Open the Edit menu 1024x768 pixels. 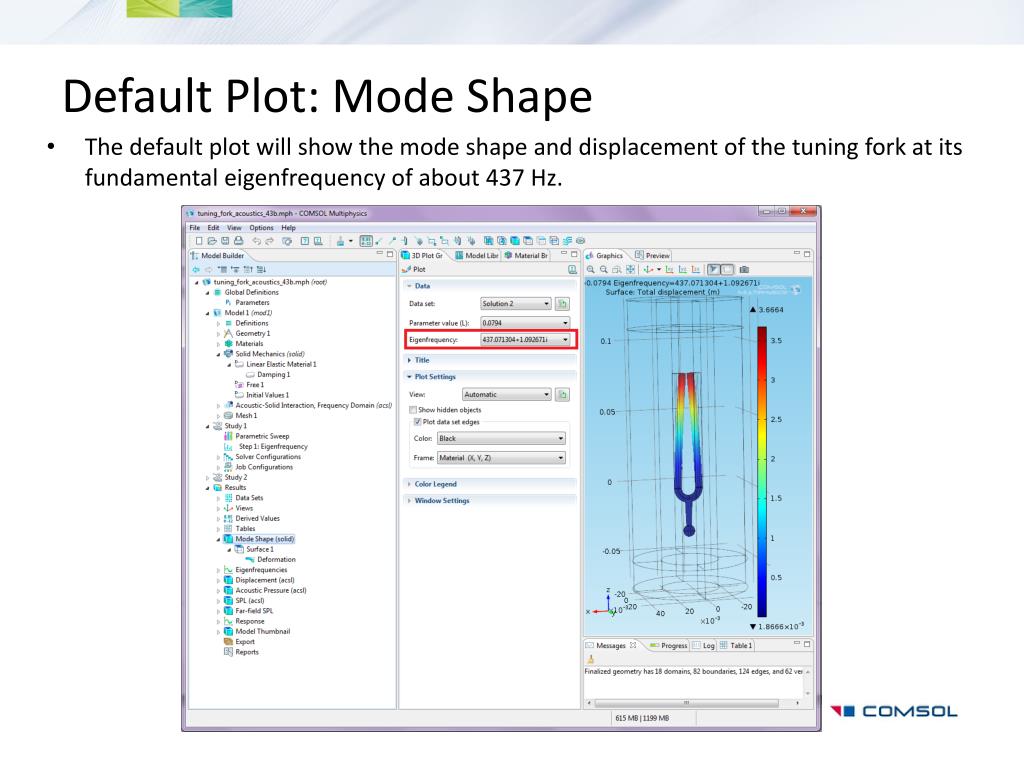(x=214, y=228)
